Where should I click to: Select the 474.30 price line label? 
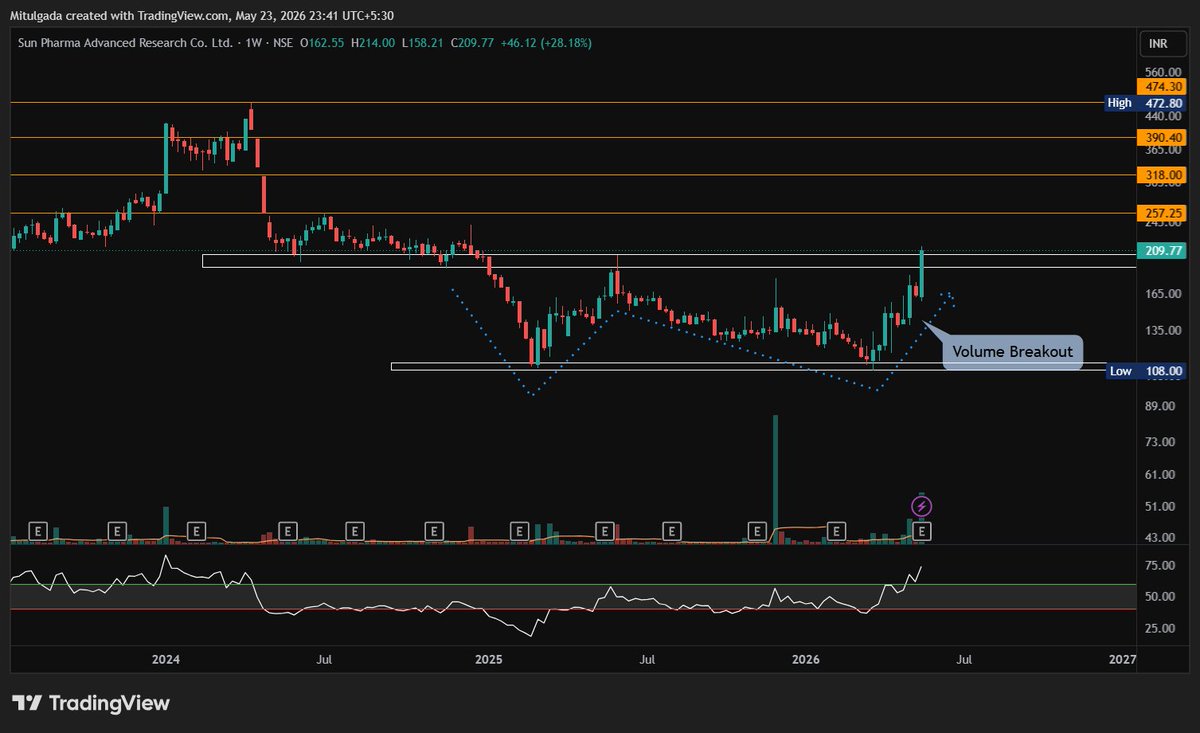point(1160,88)
